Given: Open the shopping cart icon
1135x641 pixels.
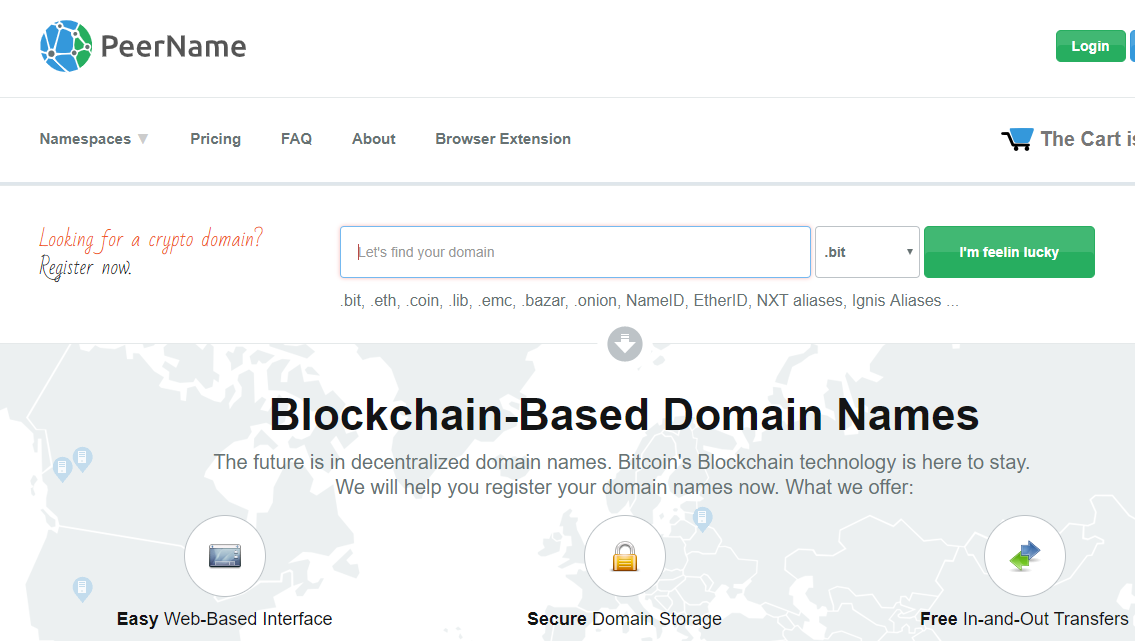Looking at the screenshot, I should click(x=1017, y=139).
